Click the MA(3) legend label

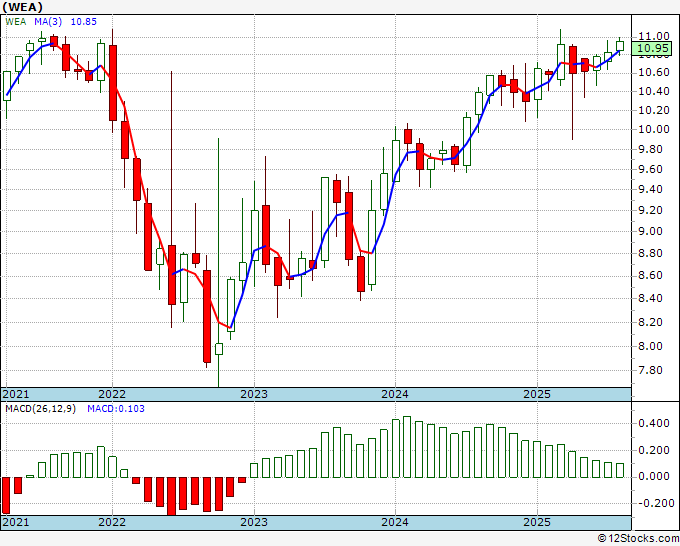48,22
